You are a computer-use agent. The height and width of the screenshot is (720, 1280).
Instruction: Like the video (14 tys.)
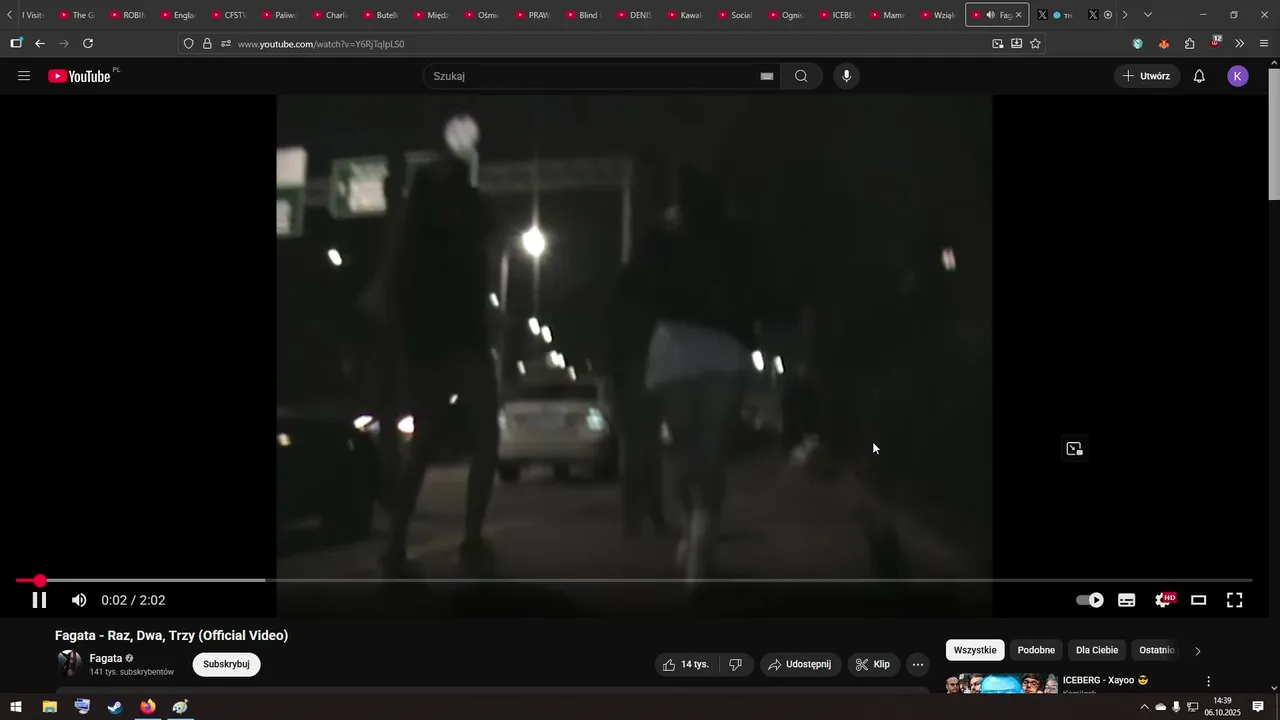click(687, 664)
